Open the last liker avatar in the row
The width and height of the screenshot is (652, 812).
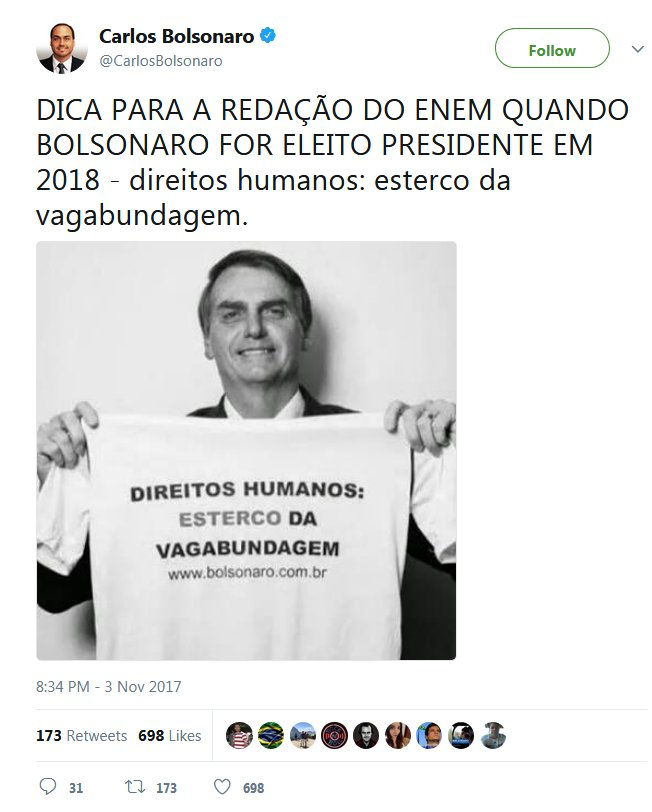[492, 735]
